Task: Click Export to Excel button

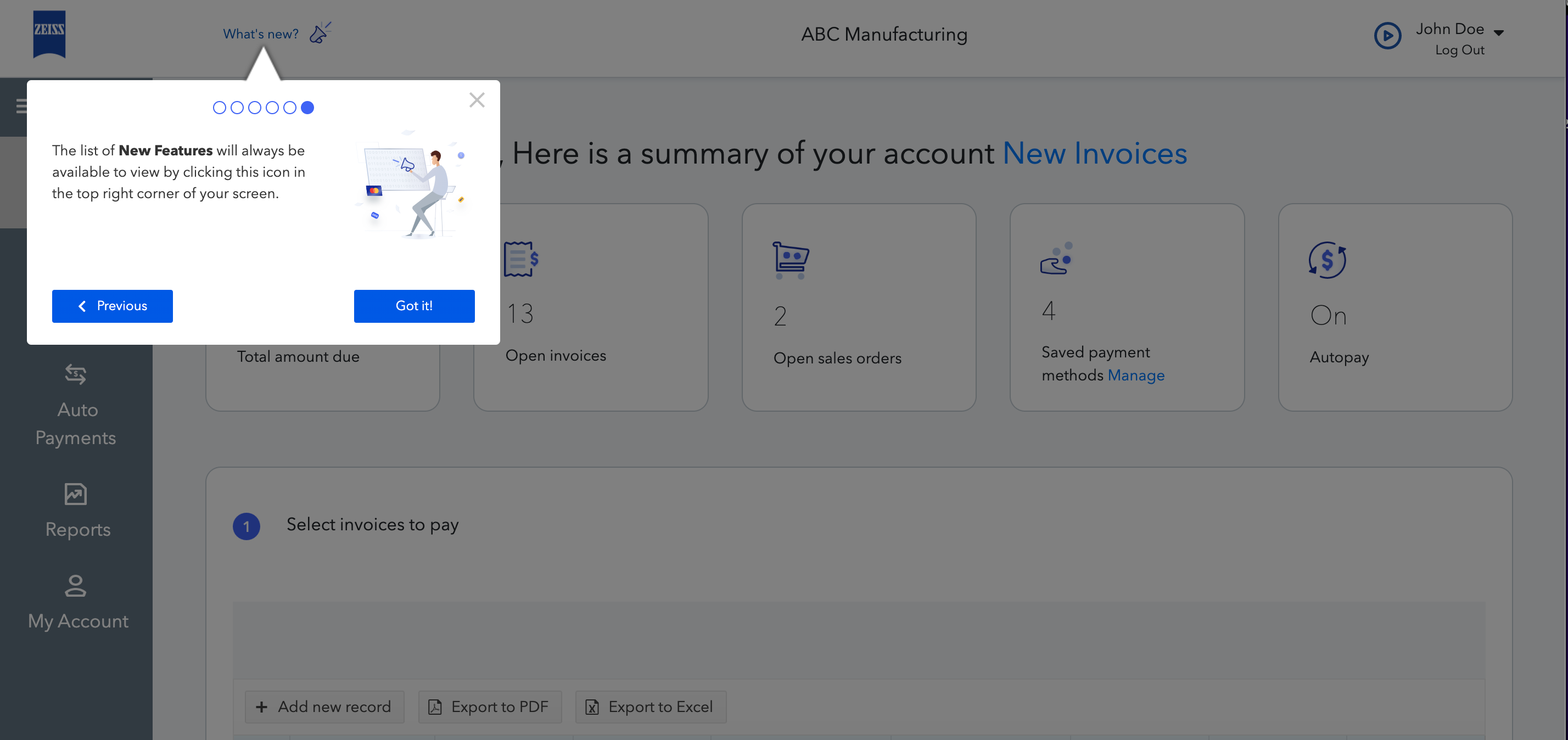Action: (650, 707)
